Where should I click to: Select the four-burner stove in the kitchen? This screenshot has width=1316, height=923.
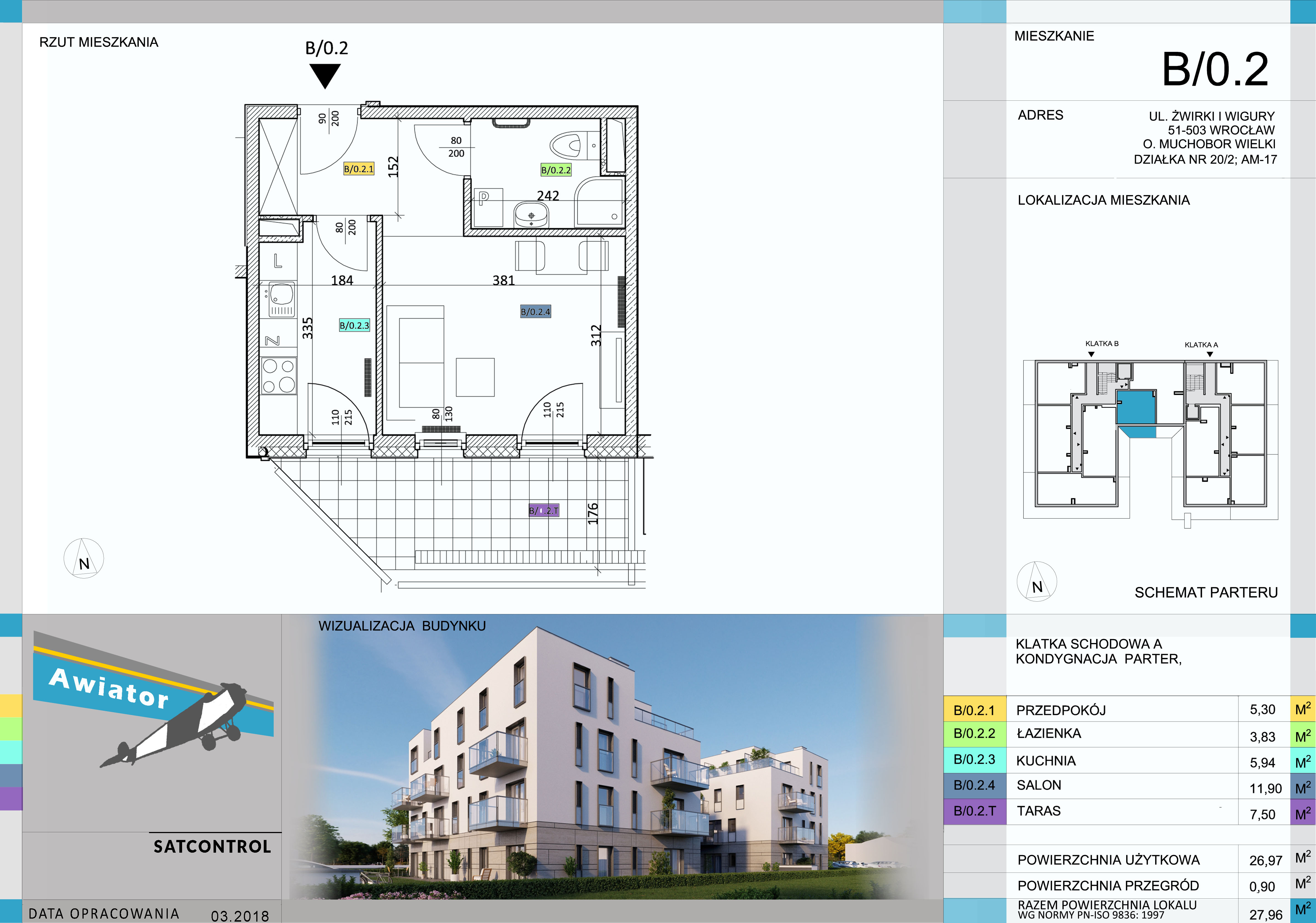[279, 375]
